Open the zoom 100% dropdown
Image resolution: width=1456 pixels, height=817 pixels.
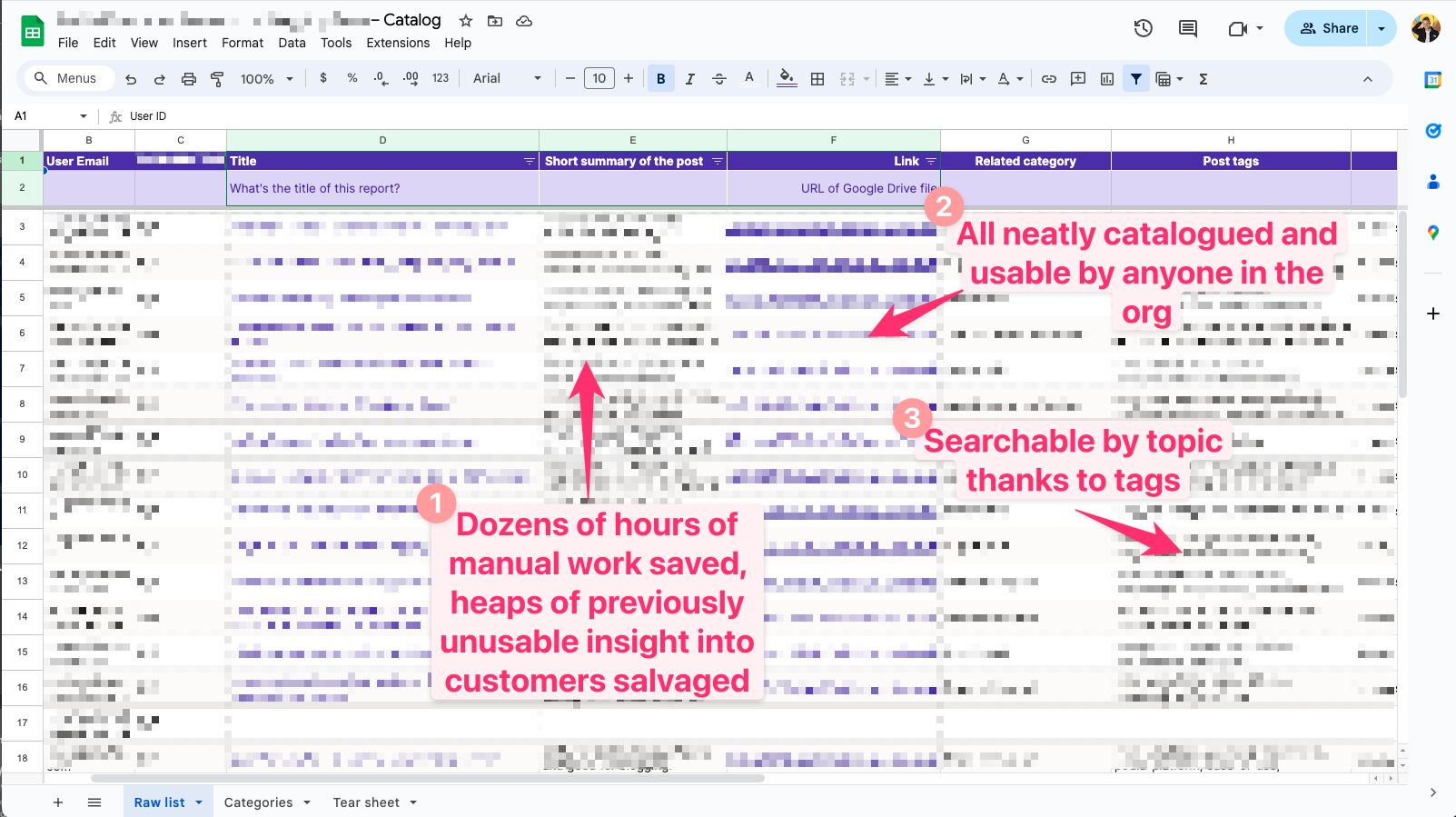tap(266, 79)
